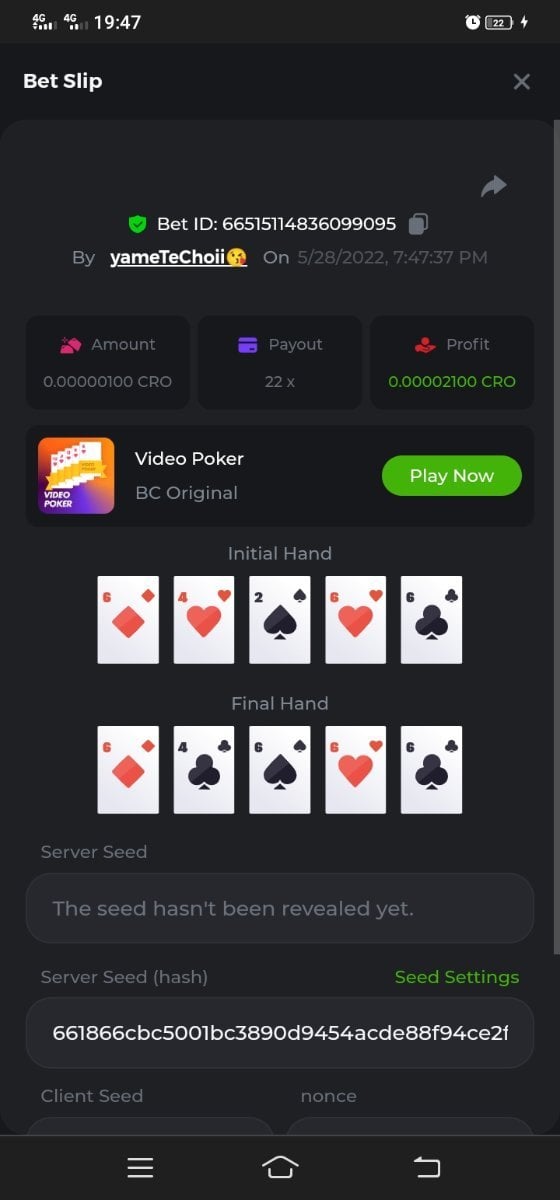Select the Server Seed hash field

(x=280, y=1032)
